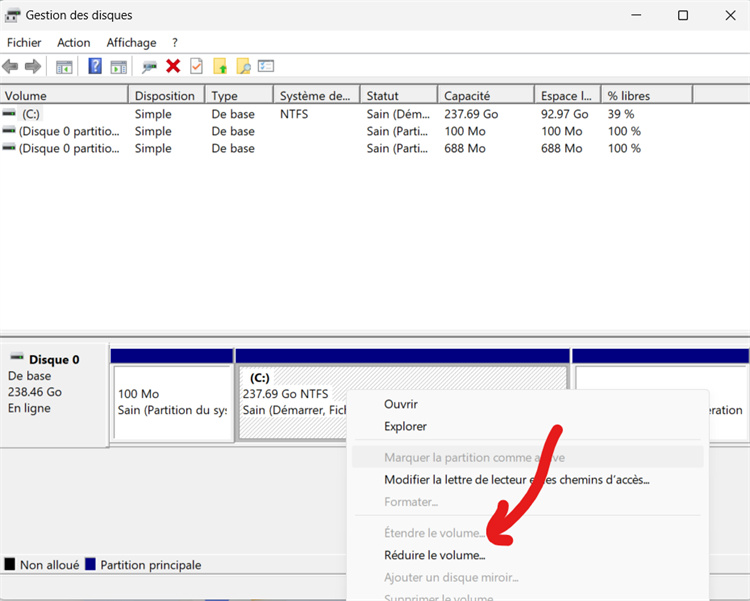Open the Action menu

tap(74, 43)
